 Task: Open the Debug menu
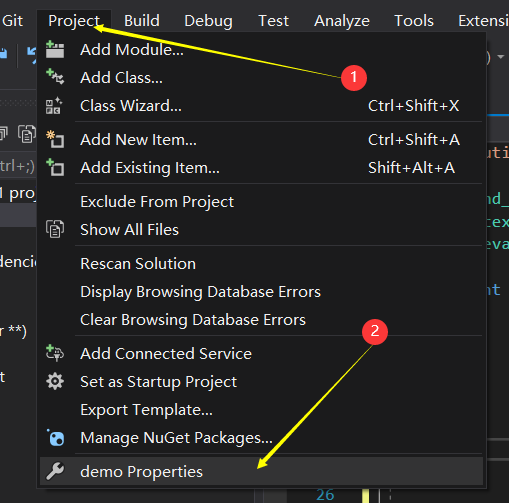[208, 21]
